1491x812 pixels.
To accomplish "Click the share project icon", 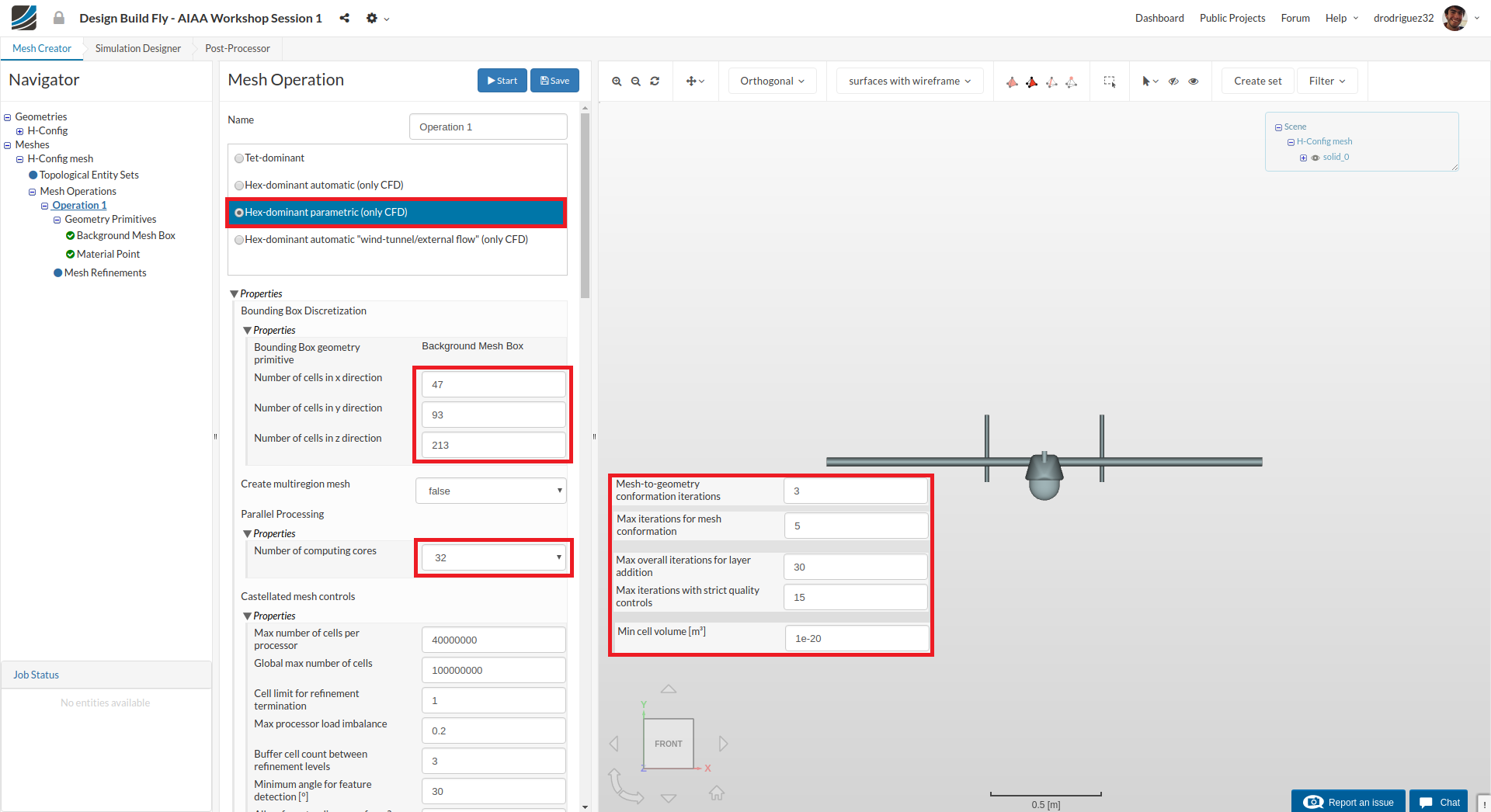I will pyautogui.click(x=344, y=18).
